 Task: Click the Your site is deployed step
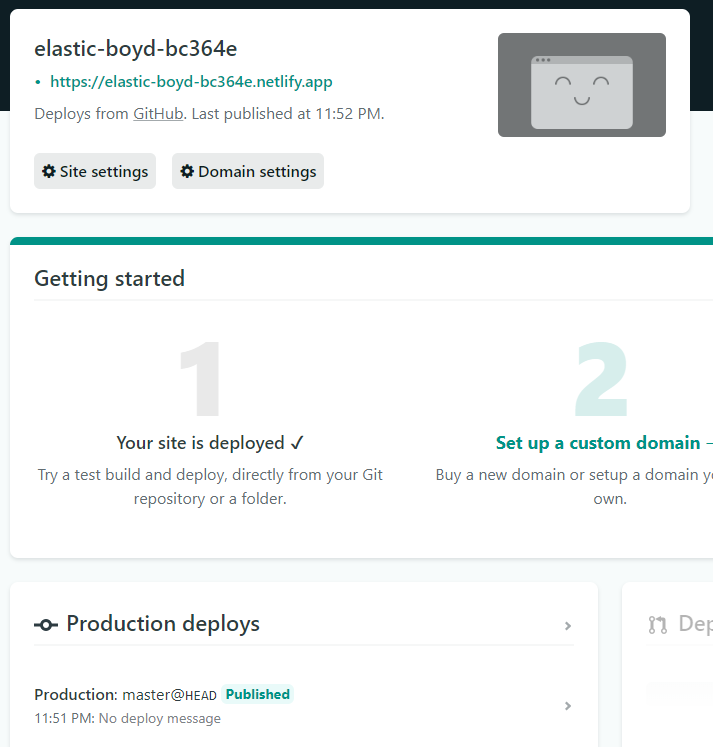pos(210,443)
